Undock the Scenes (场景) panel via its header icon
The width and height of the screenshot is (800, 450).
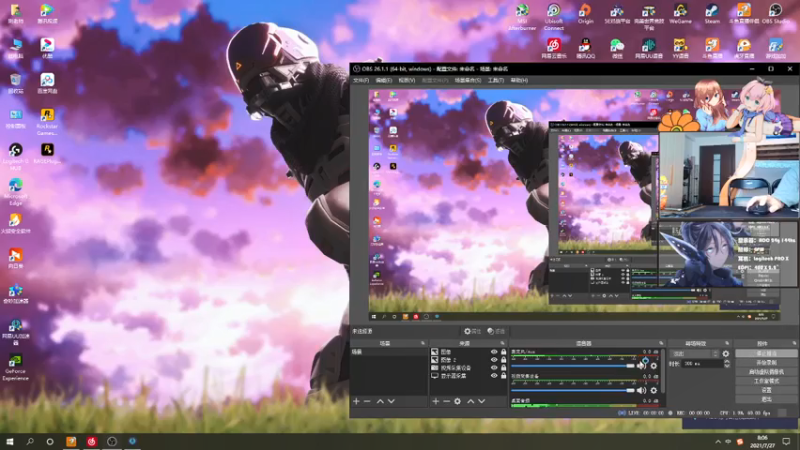coord(423,343)
